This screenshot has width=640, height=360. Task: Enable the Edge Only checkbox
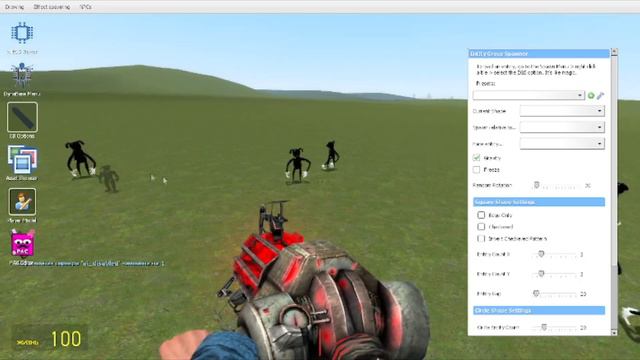[x=481, y=215]
